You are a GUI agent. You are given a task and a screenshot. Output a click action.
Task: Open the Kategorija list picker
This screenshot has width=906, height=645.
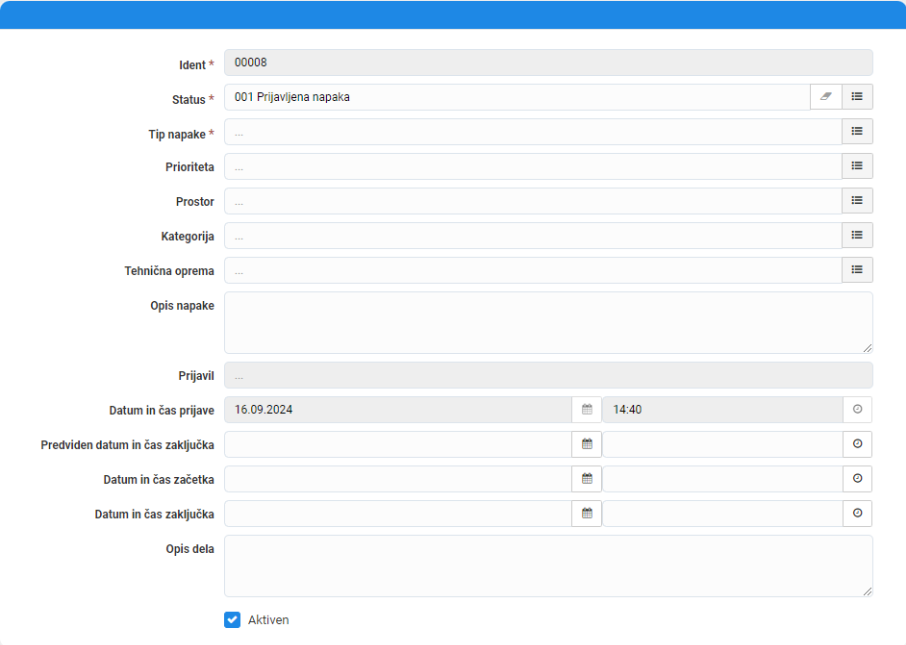pyautogui.click(x=857, y=235)
